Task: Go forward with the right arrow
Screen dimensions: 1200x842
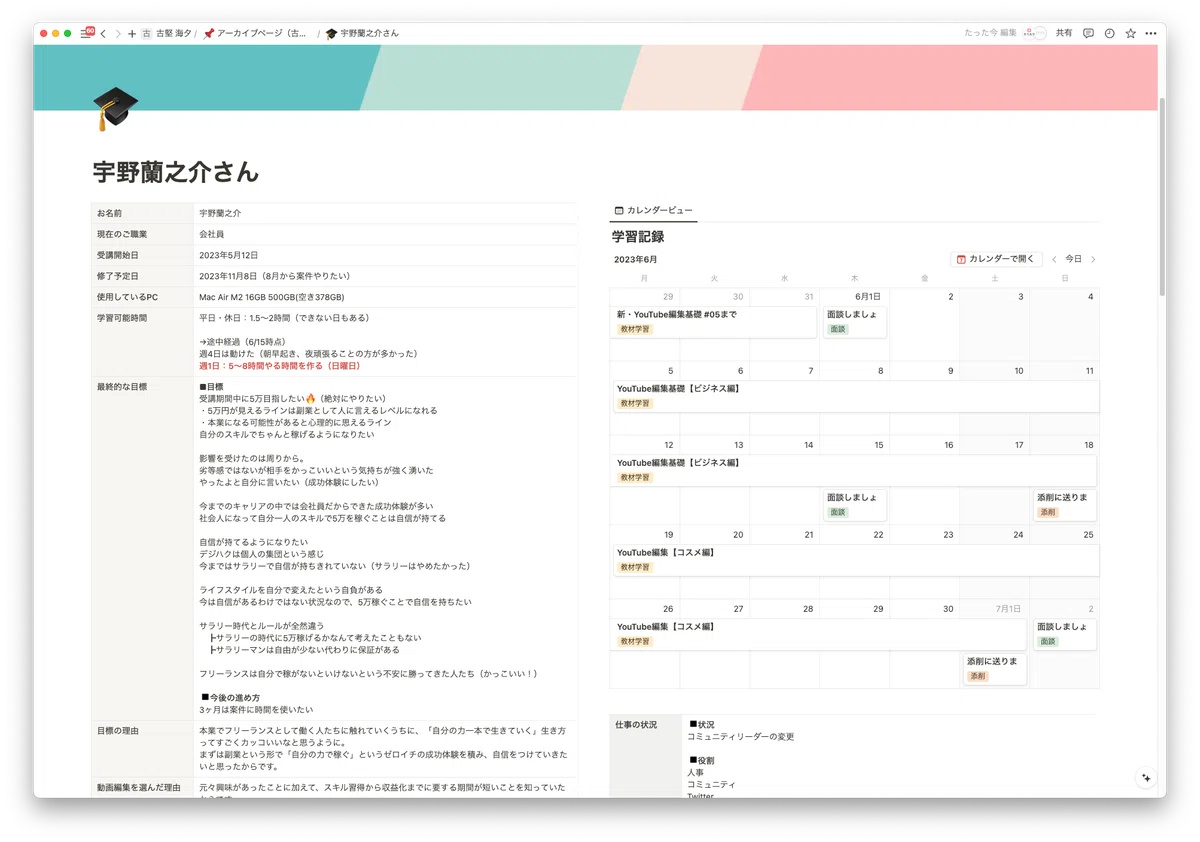Action: [118, 33]
